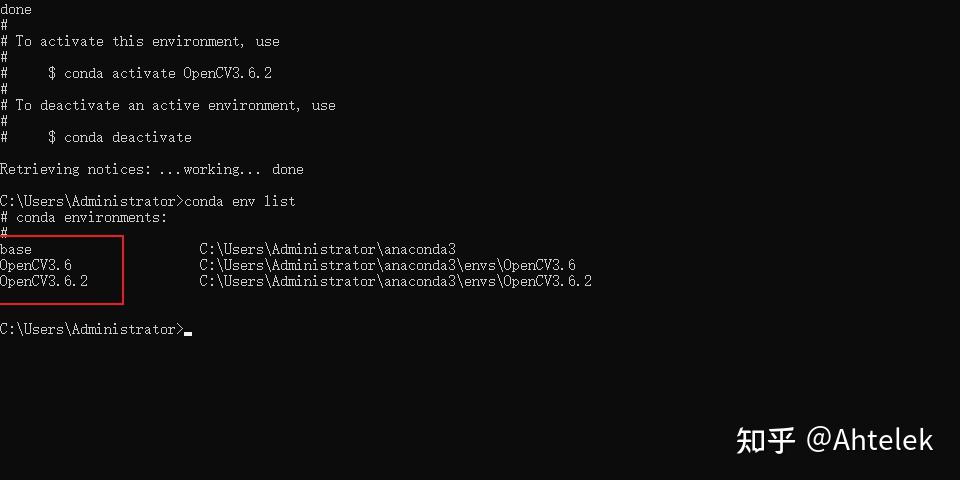Click the base path ending in anaconda3
This screenshot has width=960, height=480.
(x=327, y=249)
